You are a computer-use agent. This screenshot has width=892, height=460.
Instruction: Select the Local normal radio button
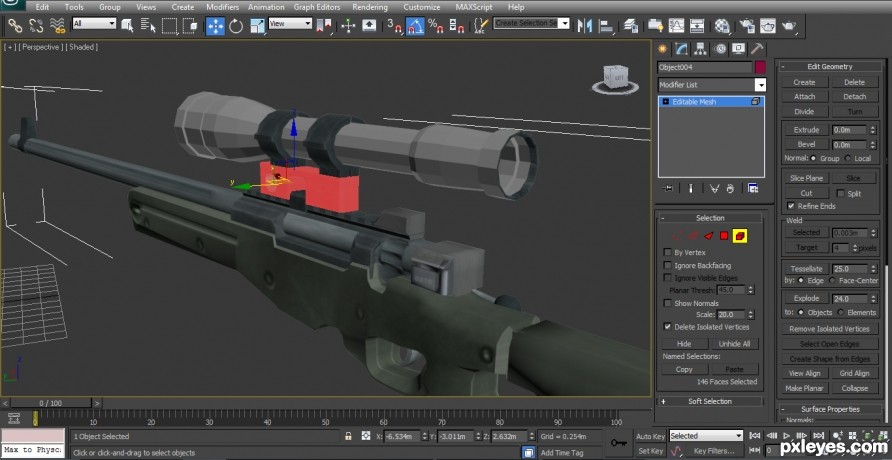coord(848,159)
